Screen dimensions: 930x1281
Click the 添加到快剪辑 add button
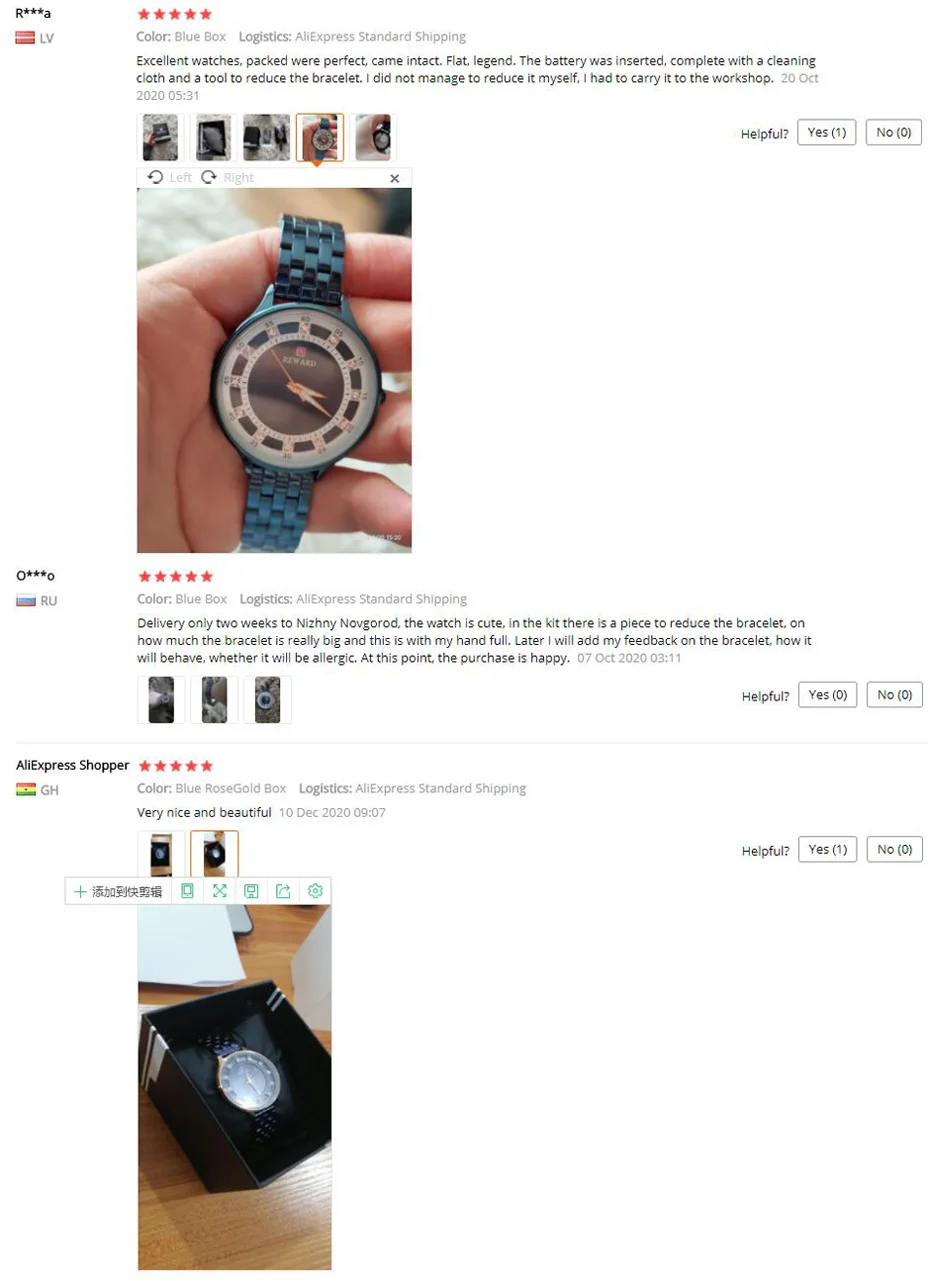click(118, 891)
